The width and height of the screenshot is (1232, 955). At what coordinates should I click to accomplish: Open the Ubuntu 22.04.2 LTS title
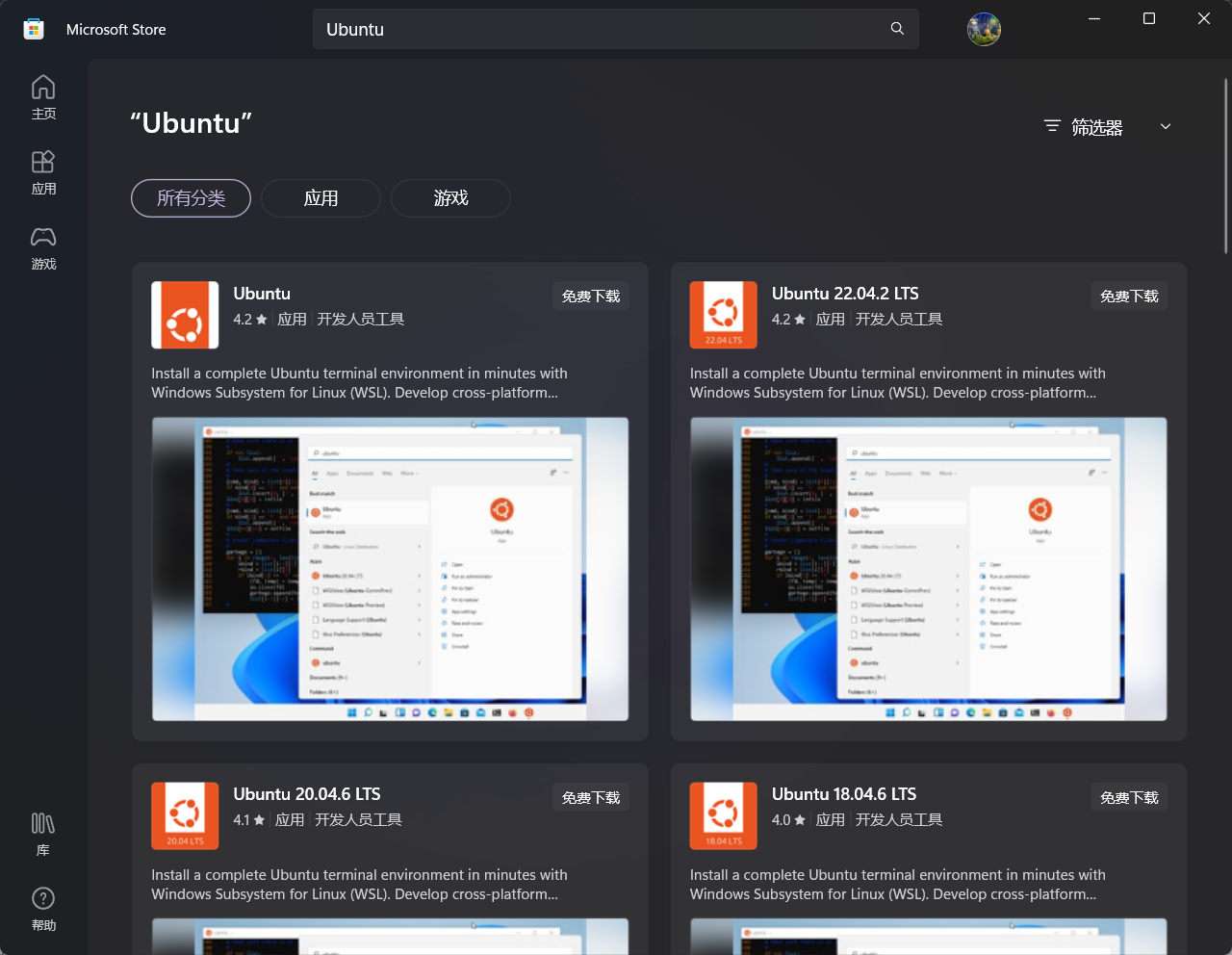point(845,294)
